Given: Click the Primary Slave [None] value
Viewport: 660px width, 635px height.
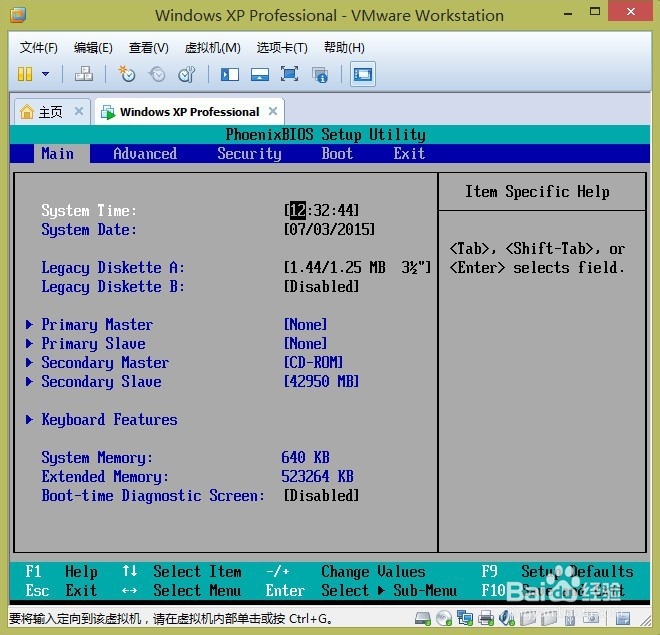Looking at the screenshot, I should (x=306, y=343).
